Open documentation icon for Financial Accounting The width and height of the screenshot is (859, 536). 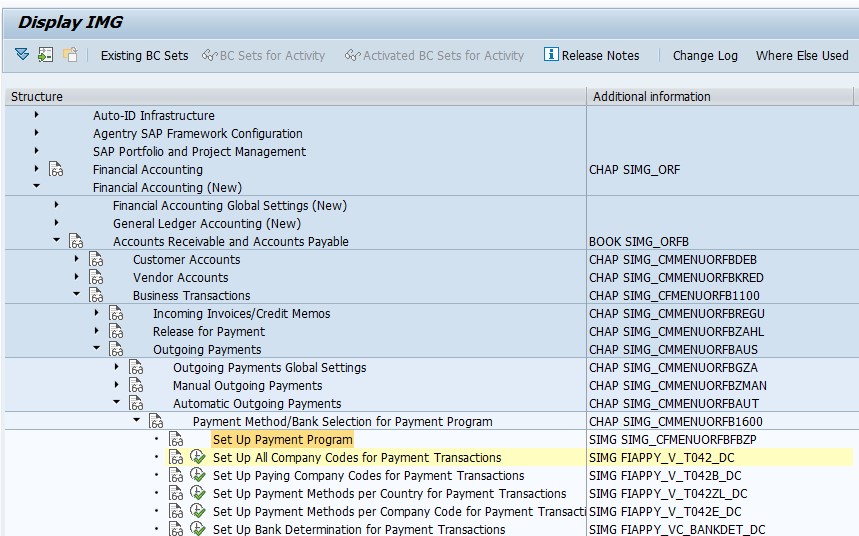56,169
